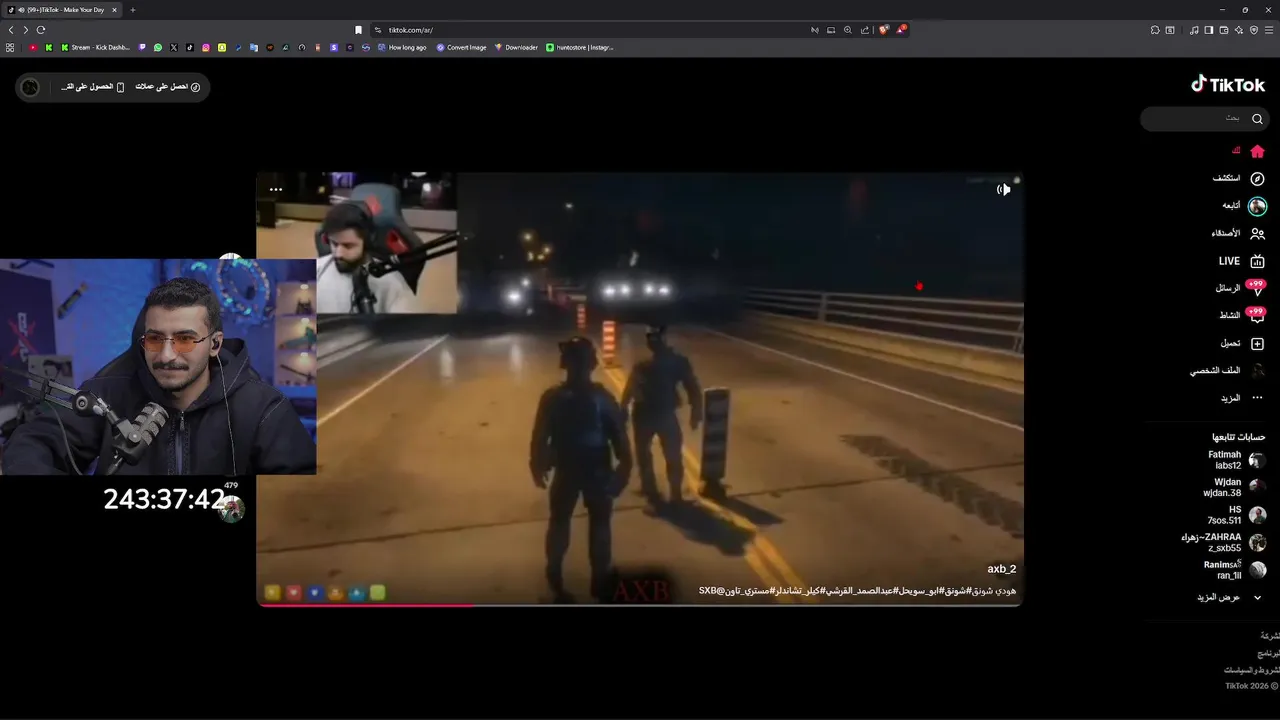Viewport: 1280px width, 720px height.
Task: Open the Brave Wallet icon
Action: [1224, 30]
